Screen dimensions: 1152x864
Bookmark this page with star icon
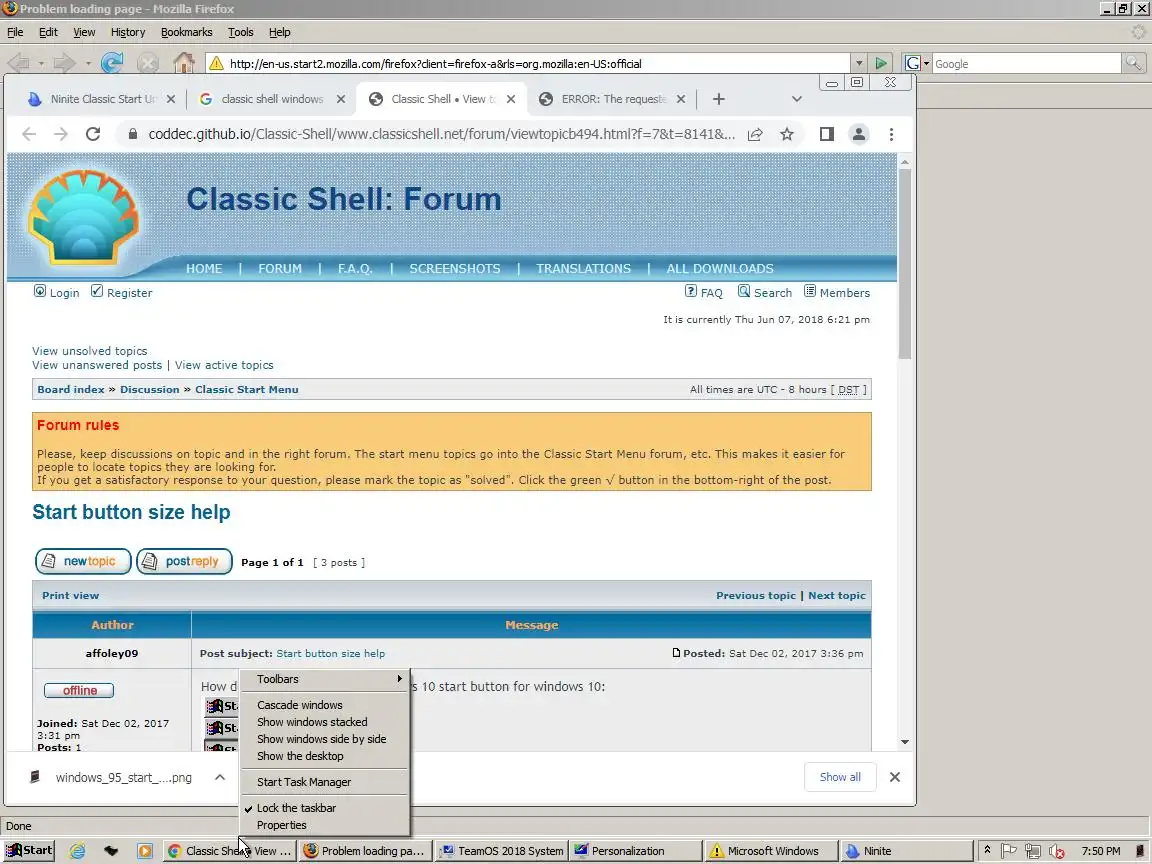(787, 134)
